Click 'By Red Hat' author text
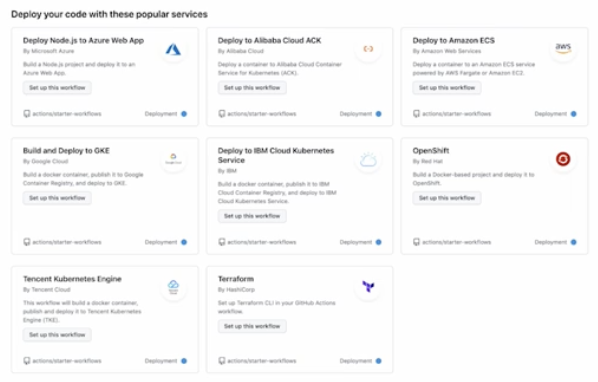The width and height of the screenshot is (598, 382). point(428,161)
